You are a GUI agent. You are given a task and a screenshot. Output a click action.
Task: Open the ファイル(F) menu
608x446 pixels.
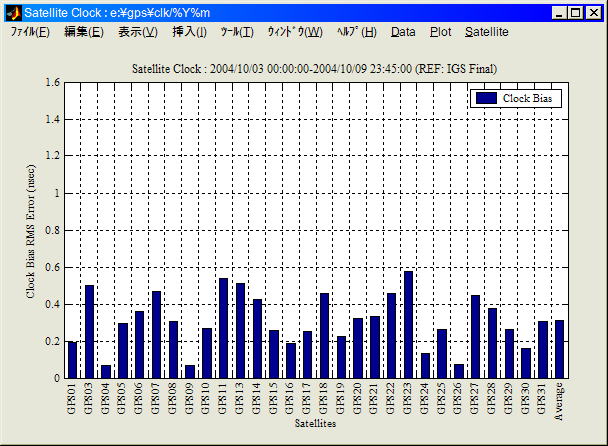(30, 32)
